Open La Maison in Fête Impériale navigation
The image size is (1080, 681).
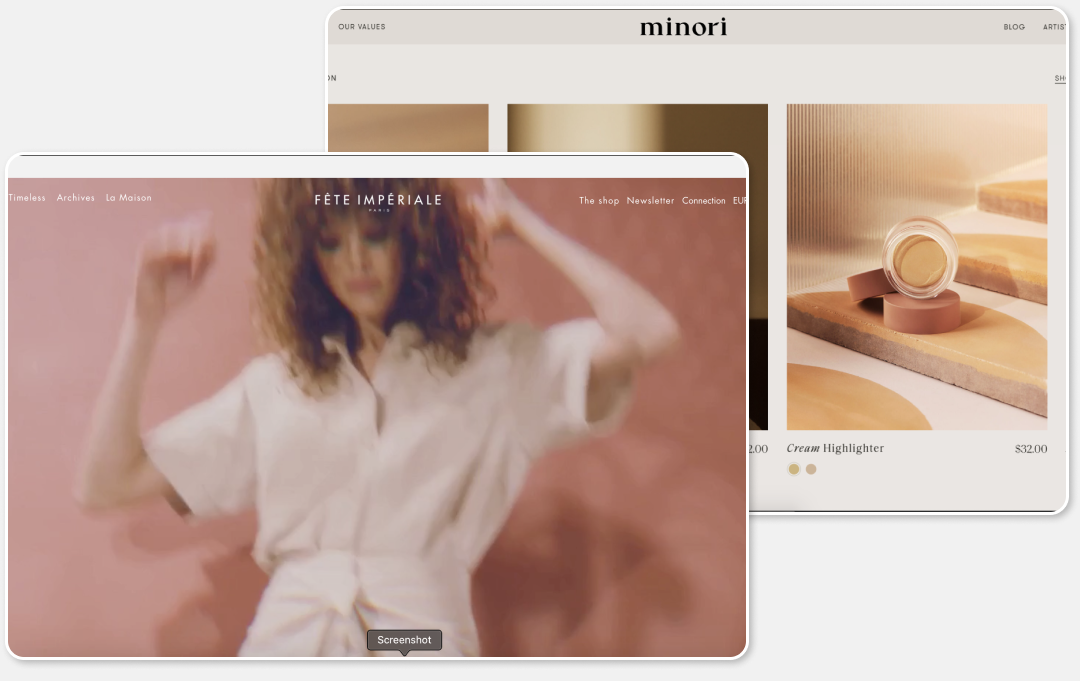(x=129, y=198)
